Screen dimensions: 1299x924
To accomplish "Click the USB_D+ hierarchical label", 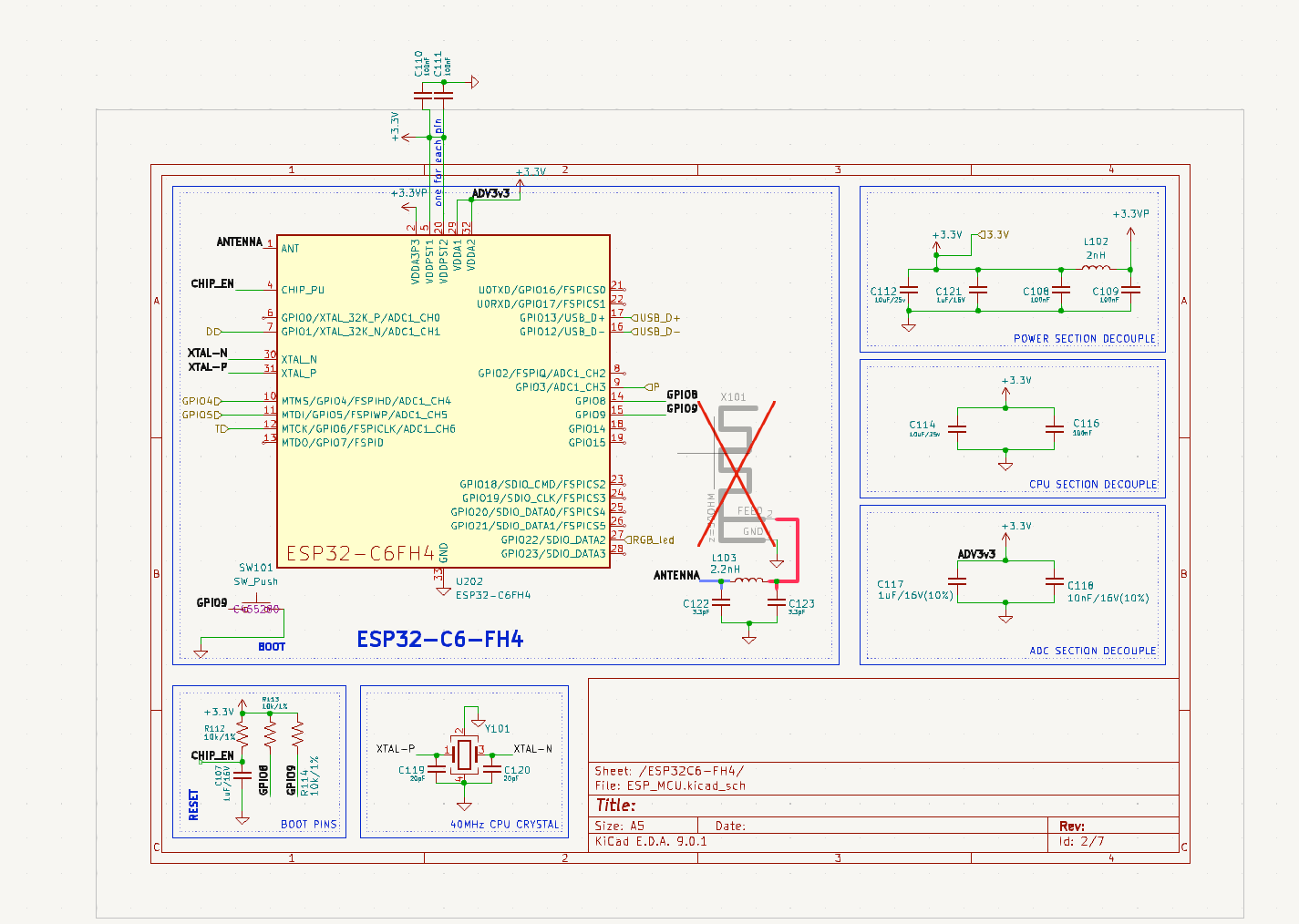I will 656,318.
